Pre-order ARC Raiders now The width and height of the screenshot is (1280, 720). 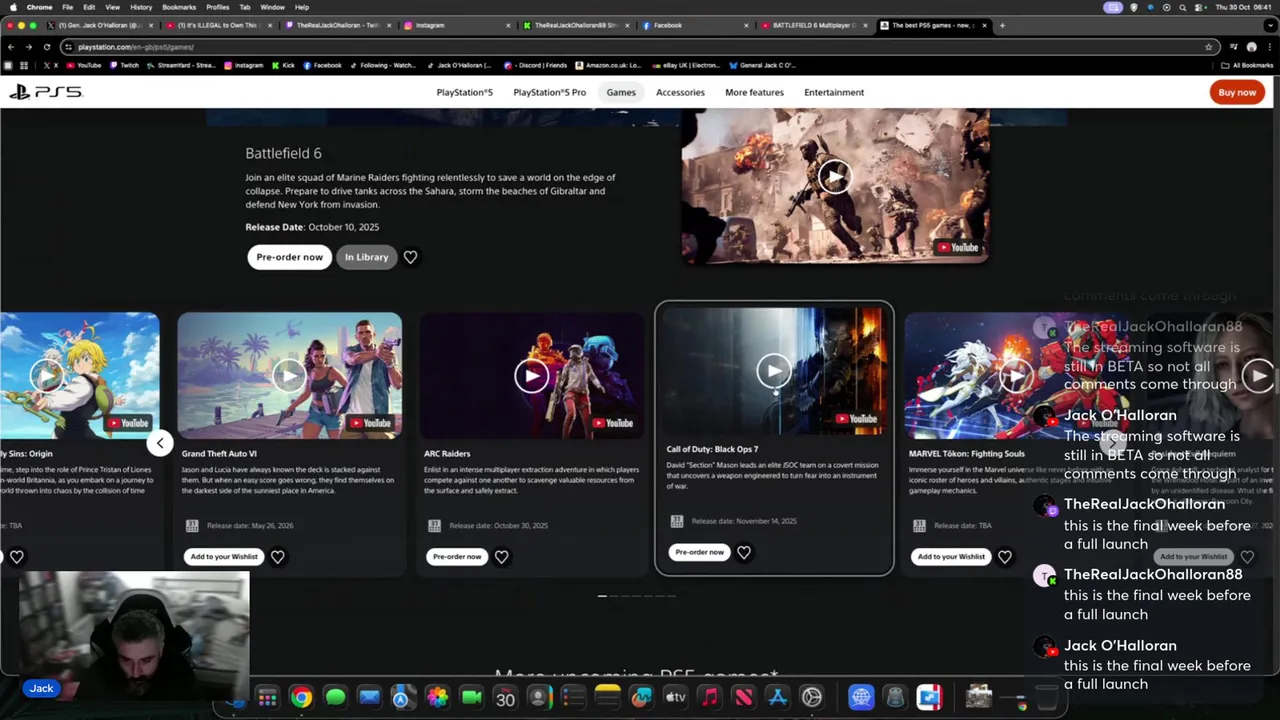(x=457, y=556)
